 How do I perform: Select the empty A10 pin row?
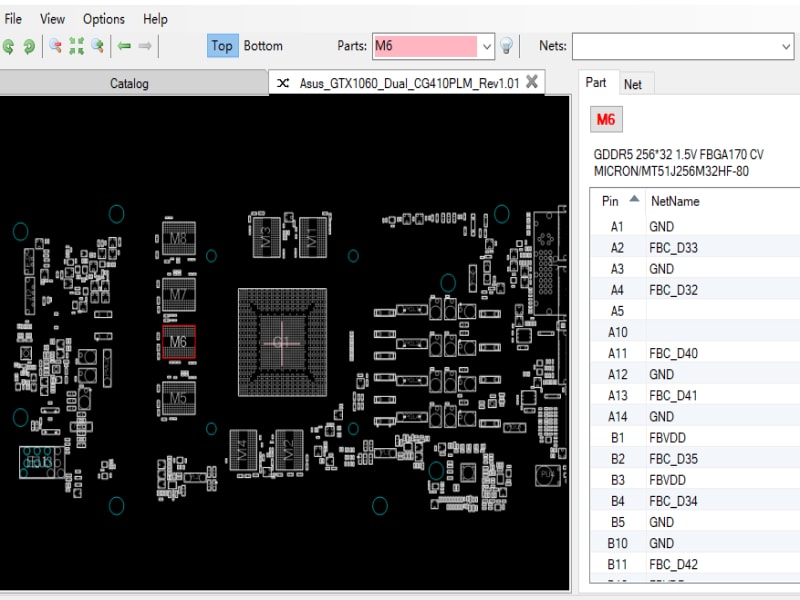pos(695,332)
